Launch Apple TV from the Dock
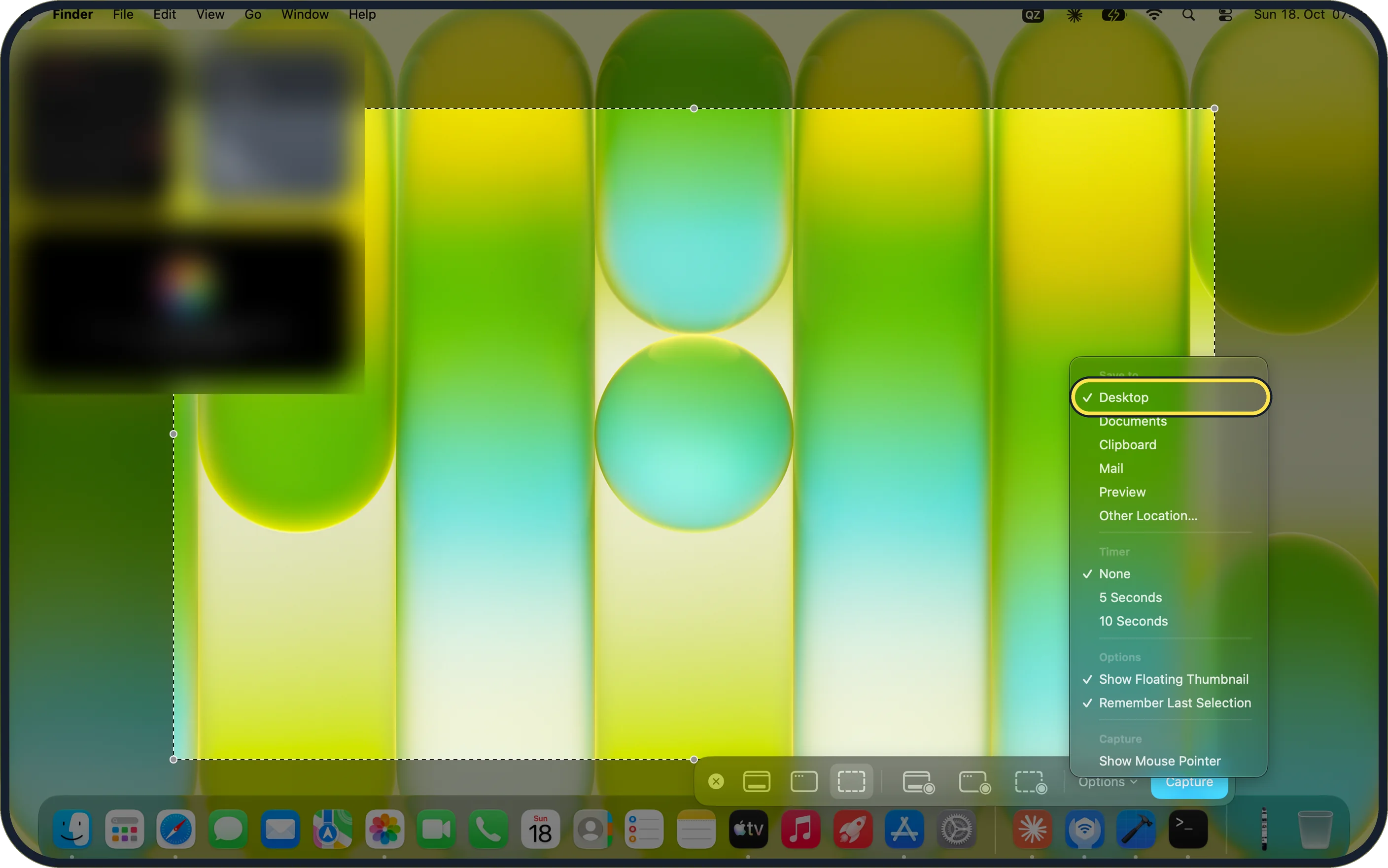The height and width of the screenshot is (868, 1388). pos(748,829)
